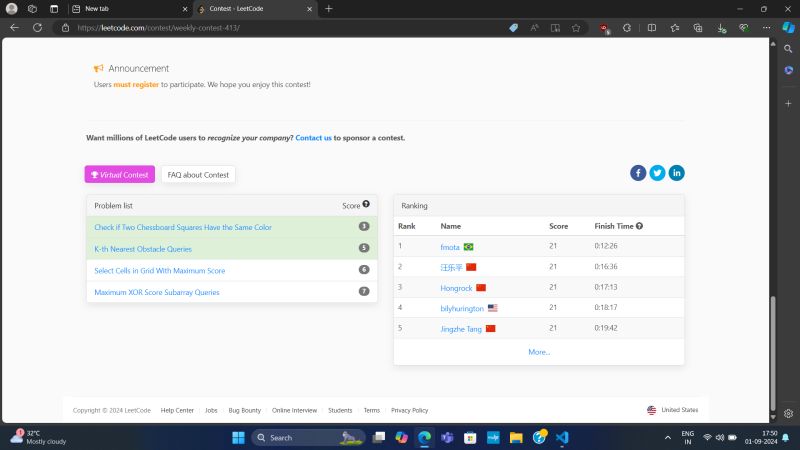Click the Score help question-mark icon
Viewport: 800px width, 450px height.
(x=366, y=204)
